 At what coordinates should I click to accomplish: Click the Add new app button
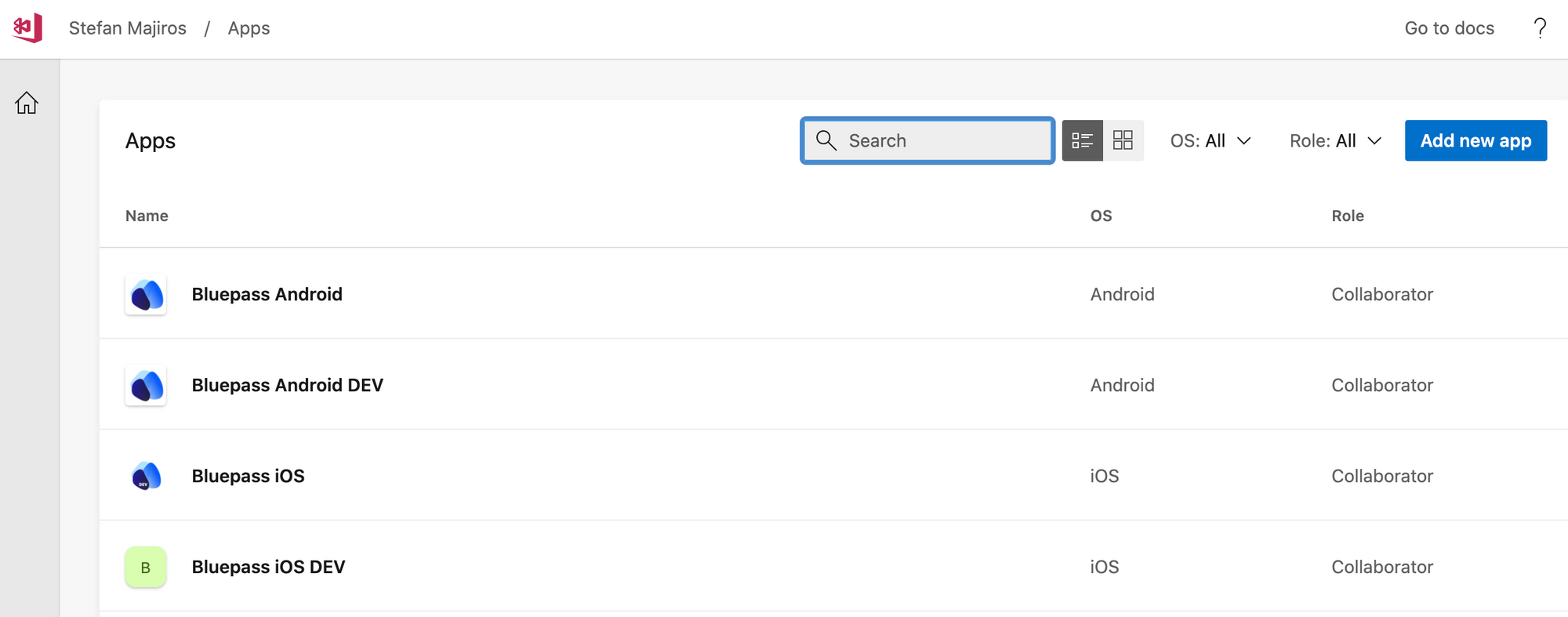[x=1475, y=140]
